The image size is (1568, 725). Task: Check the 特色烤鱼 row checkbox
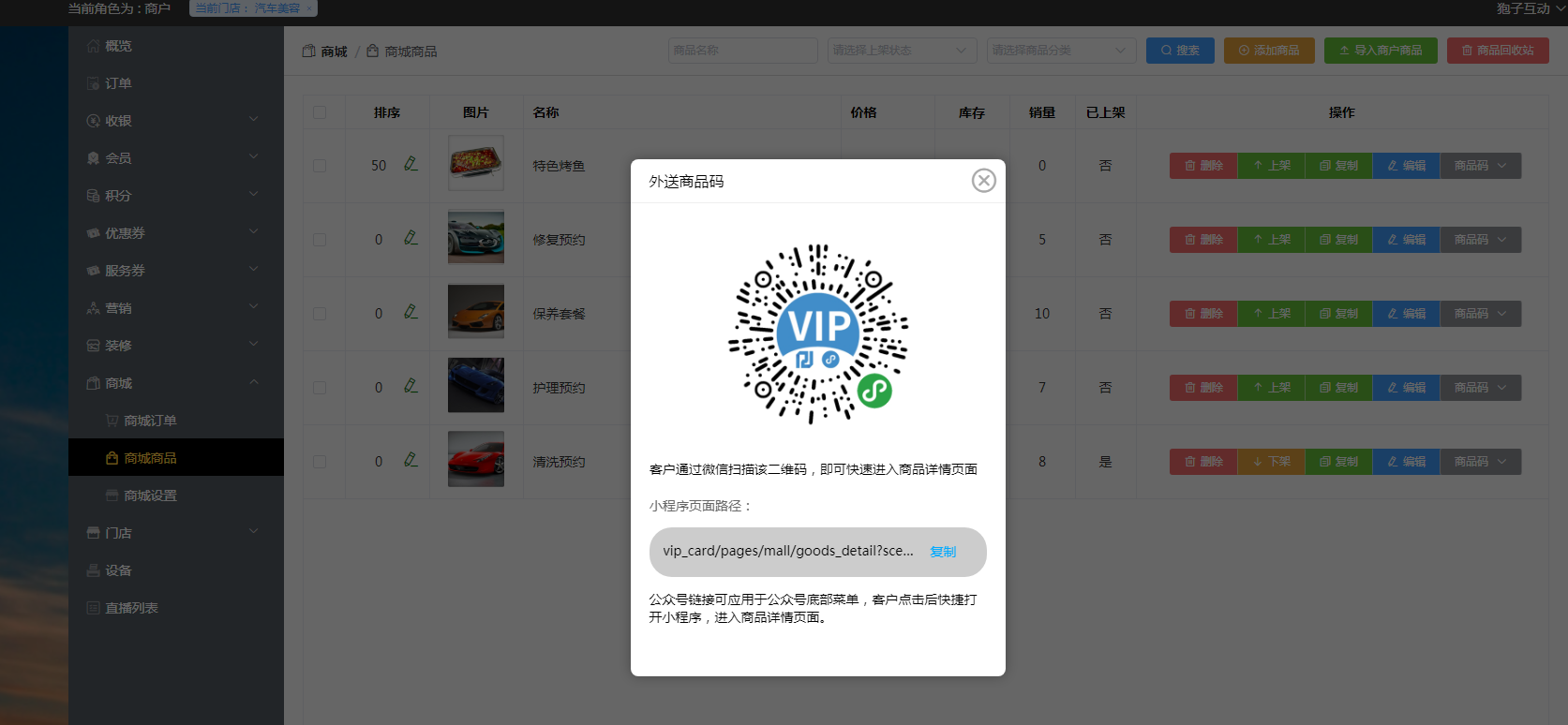point(320,166)
